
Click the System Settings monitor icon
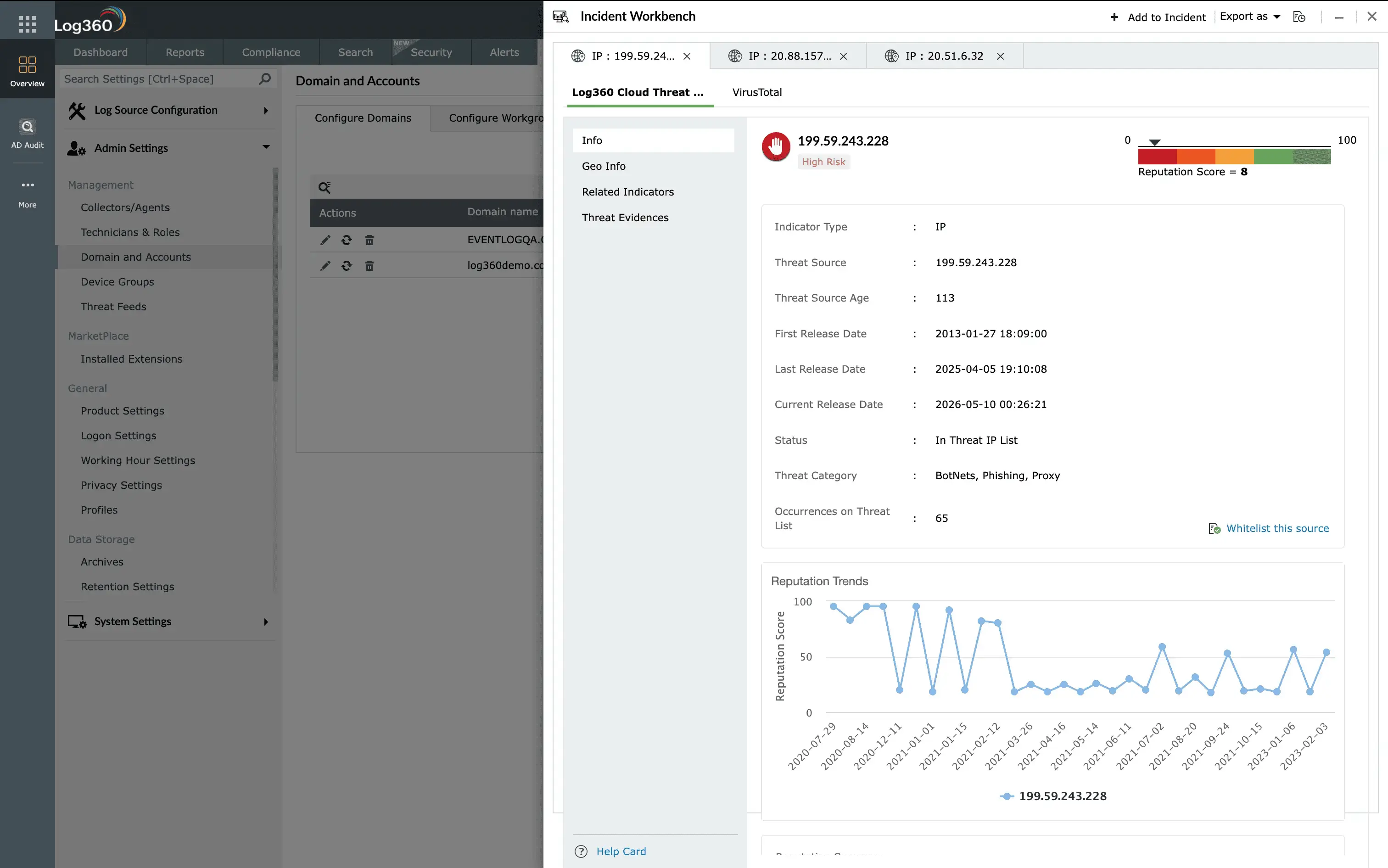tap(77, 622)
